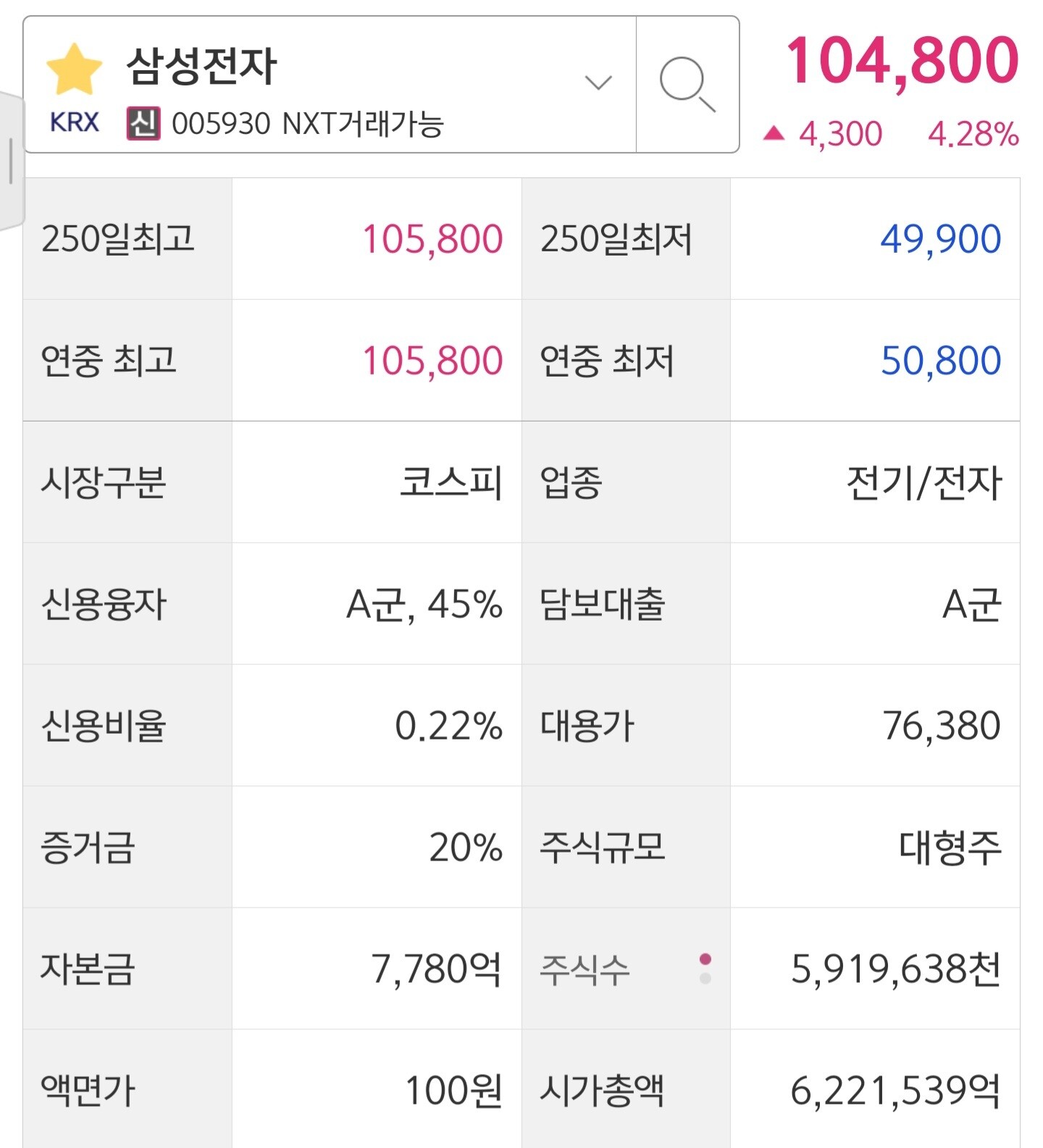
Task: Pull out the left side drawer handle
Action: (11, 161)
